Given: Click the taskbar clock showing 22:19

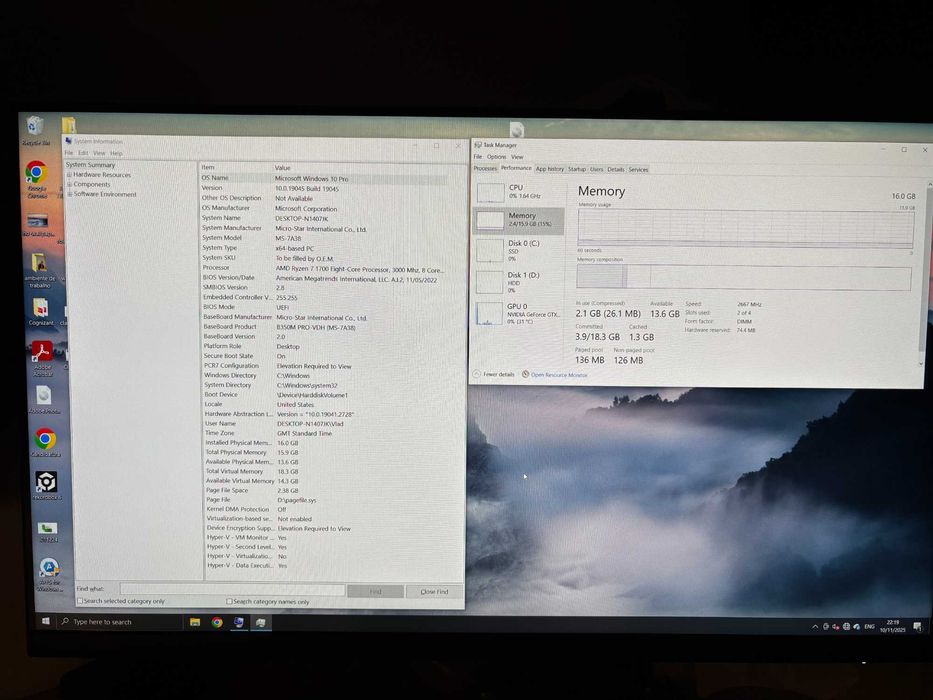Looking at the screenshot, I should (x=893, y=626).
